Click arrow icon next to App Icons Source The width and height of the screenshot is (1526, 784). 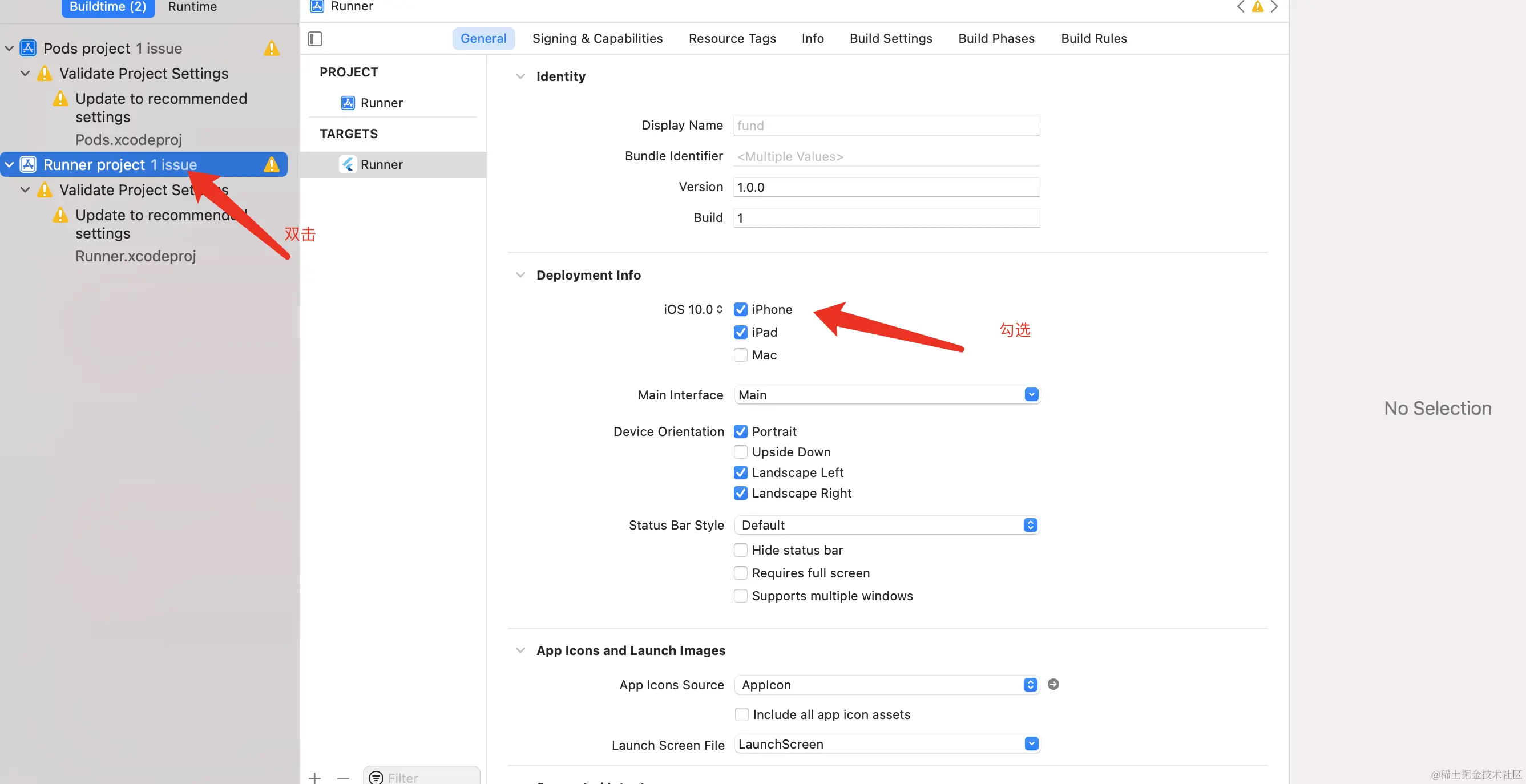pos(1053,684)
